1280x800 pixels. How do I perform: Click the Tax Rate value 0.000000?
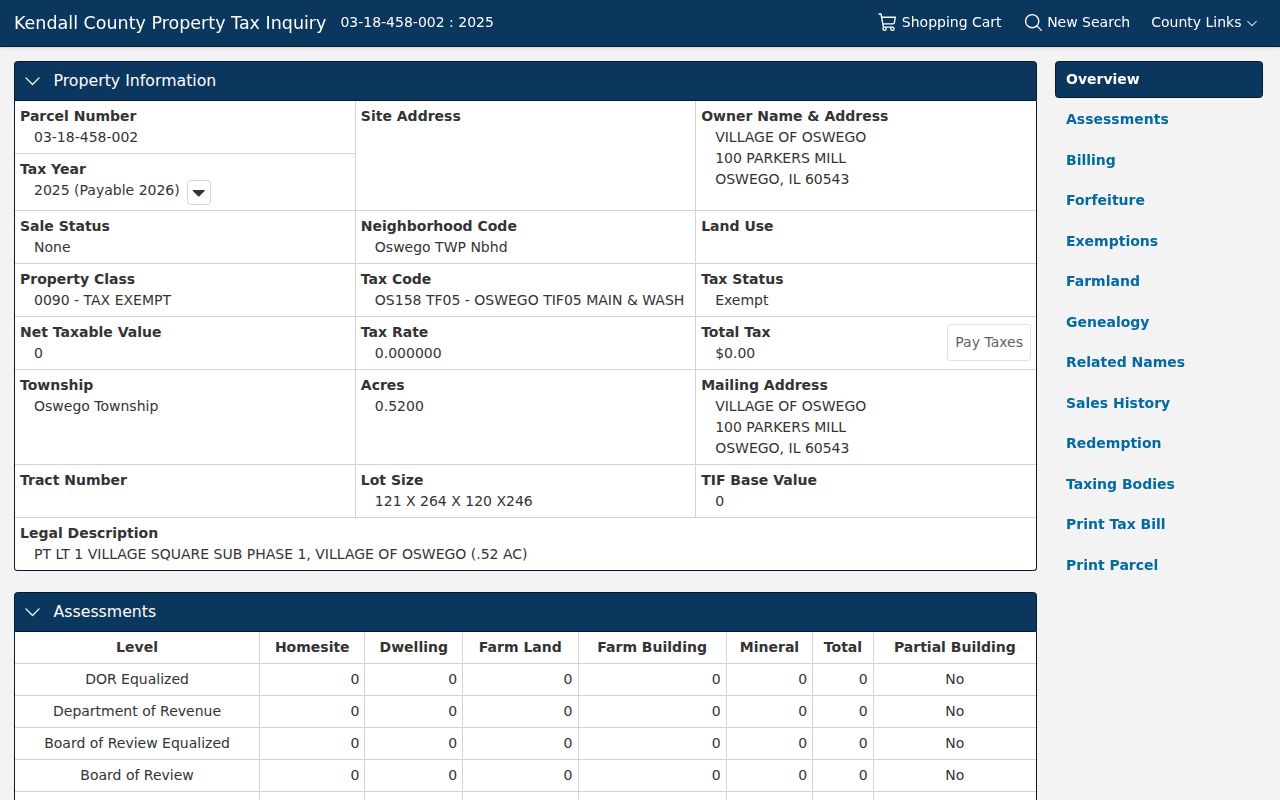(x=408, y=353)
